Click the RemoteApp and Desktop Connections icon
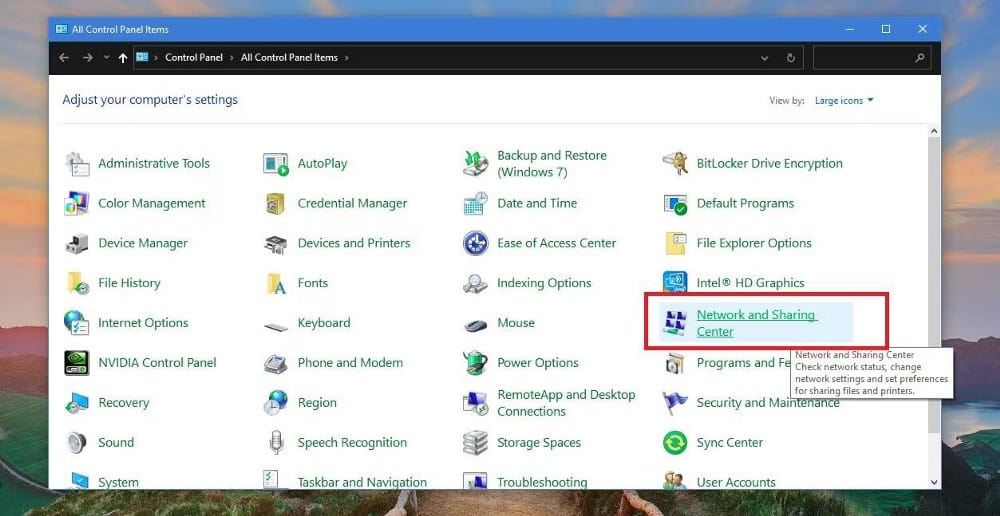1000x516 pixels. point(475,403)
